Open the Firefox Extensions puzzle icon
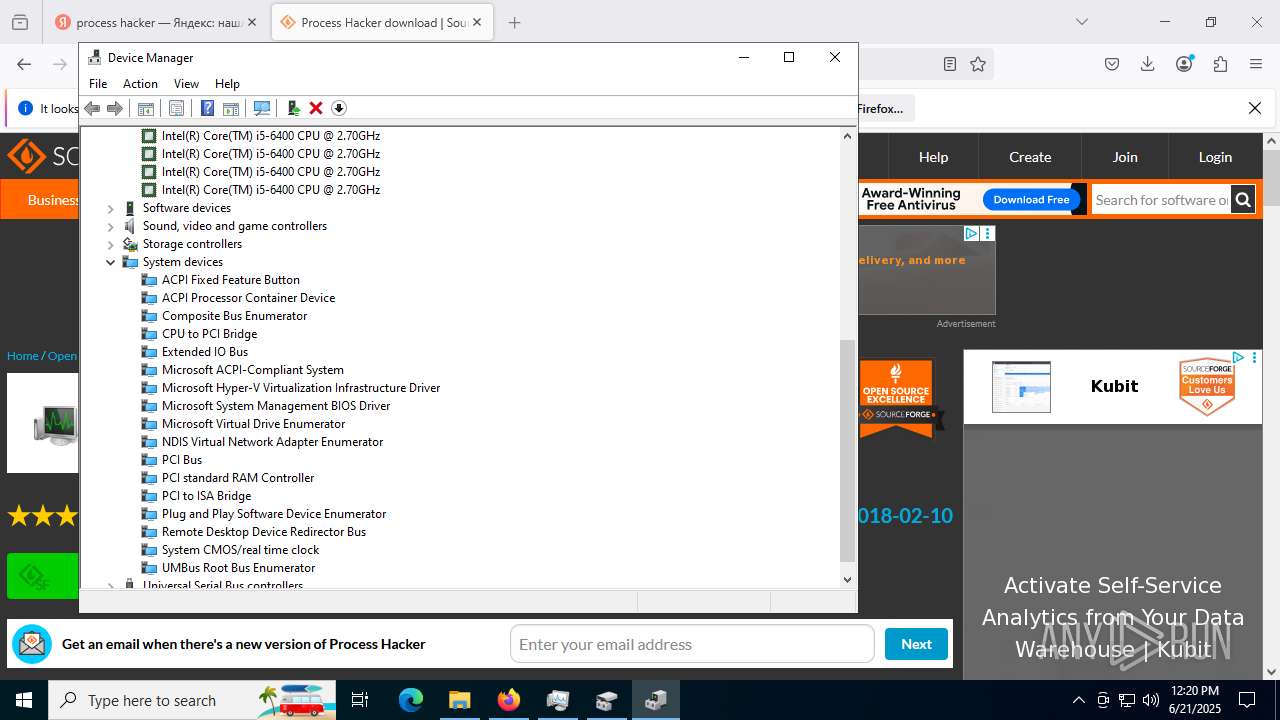This screenshot has width=1280, height=720. pos(1220,64)
